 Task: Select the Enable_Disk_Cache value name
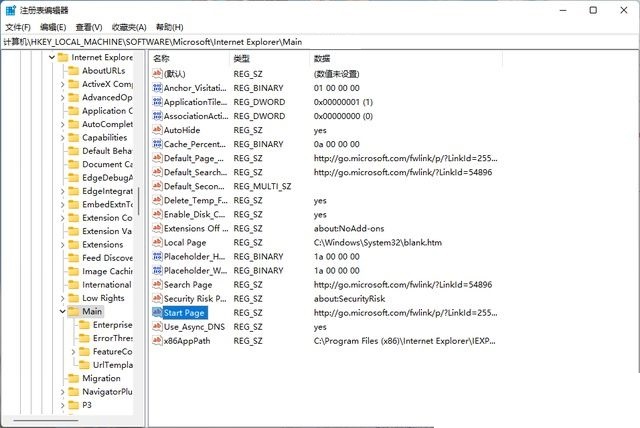coord(195,215)
